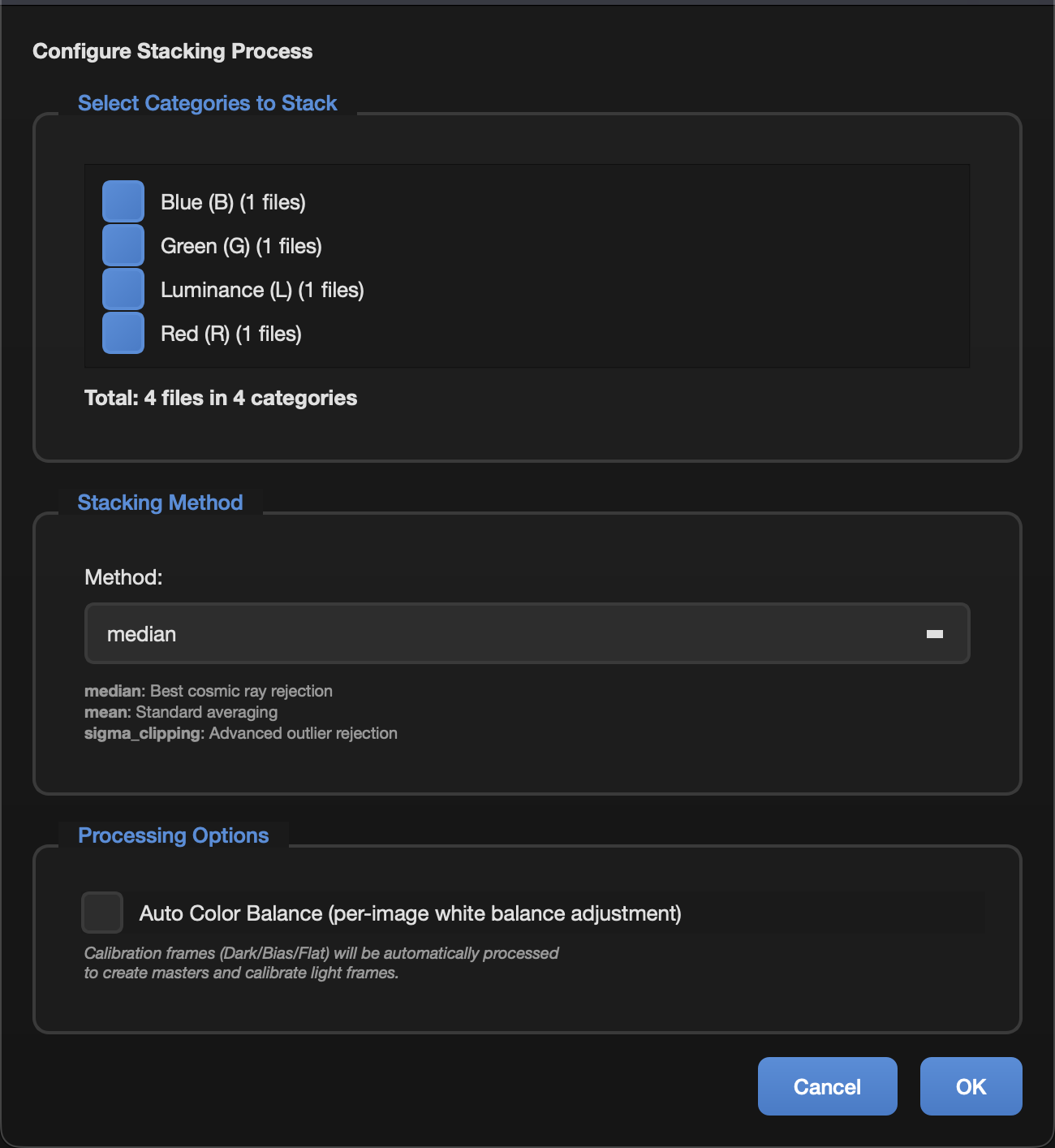Uncheck the Green (G) category checkbox
This screenshot has height=1148, width=1055.
[123, 244]
